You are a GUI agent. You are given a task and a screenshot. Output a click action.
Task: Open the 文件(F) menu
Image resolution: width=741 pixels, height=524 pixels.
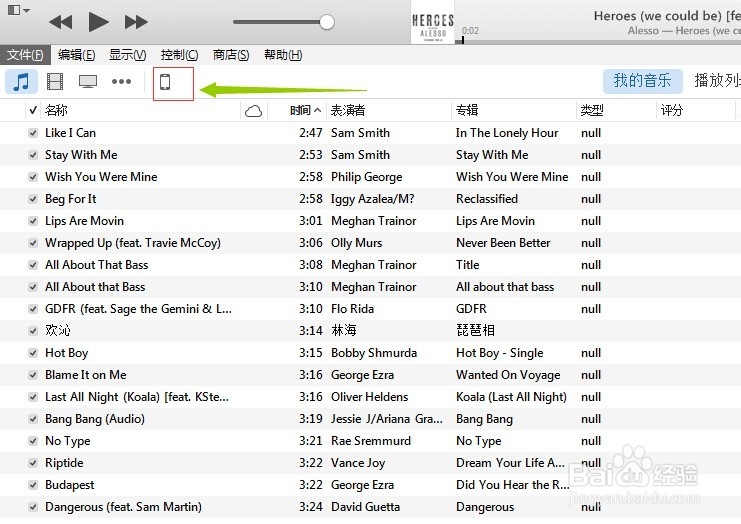point(25,55)
